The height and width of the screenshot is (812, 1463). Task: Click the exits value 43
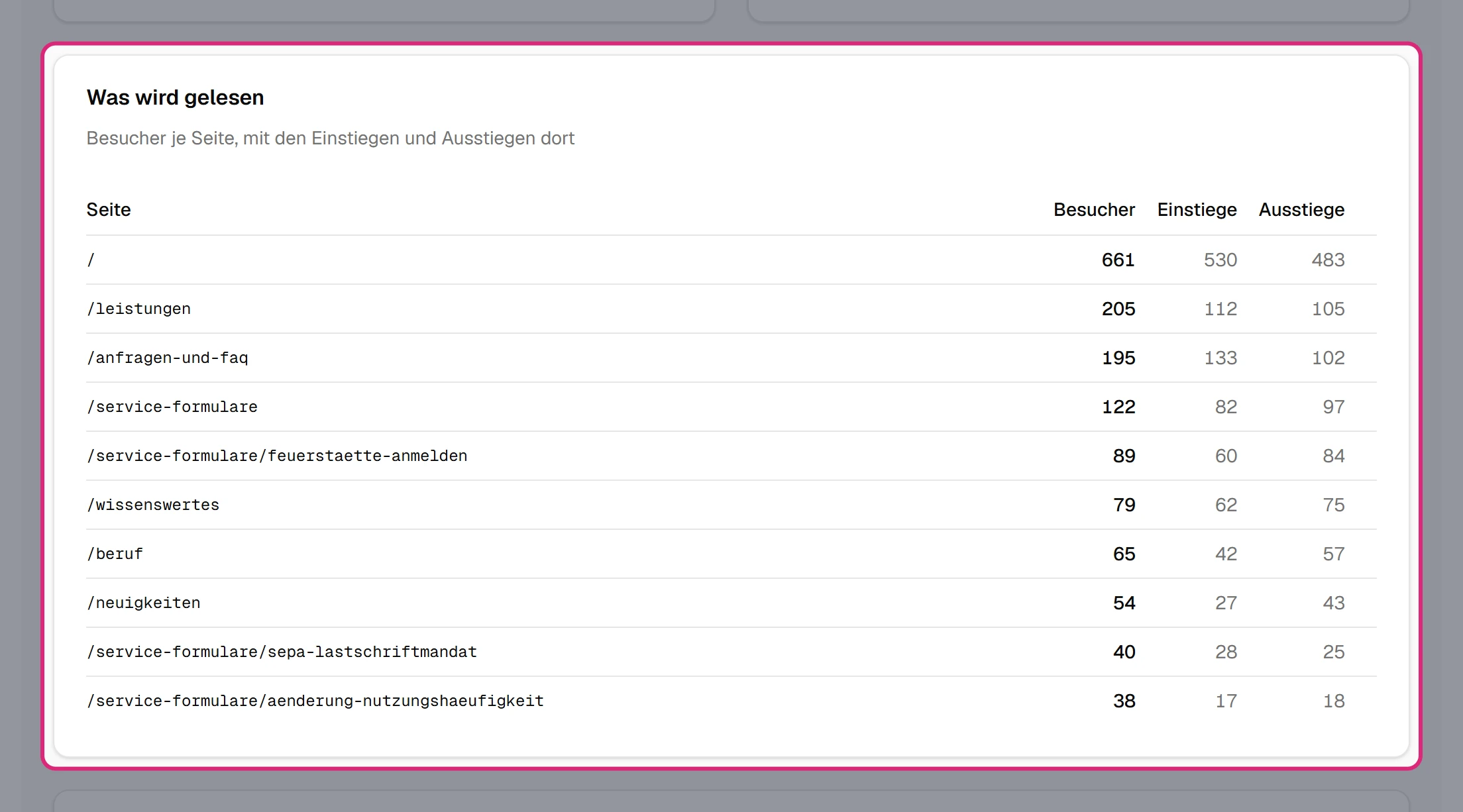click(1334, 603)
